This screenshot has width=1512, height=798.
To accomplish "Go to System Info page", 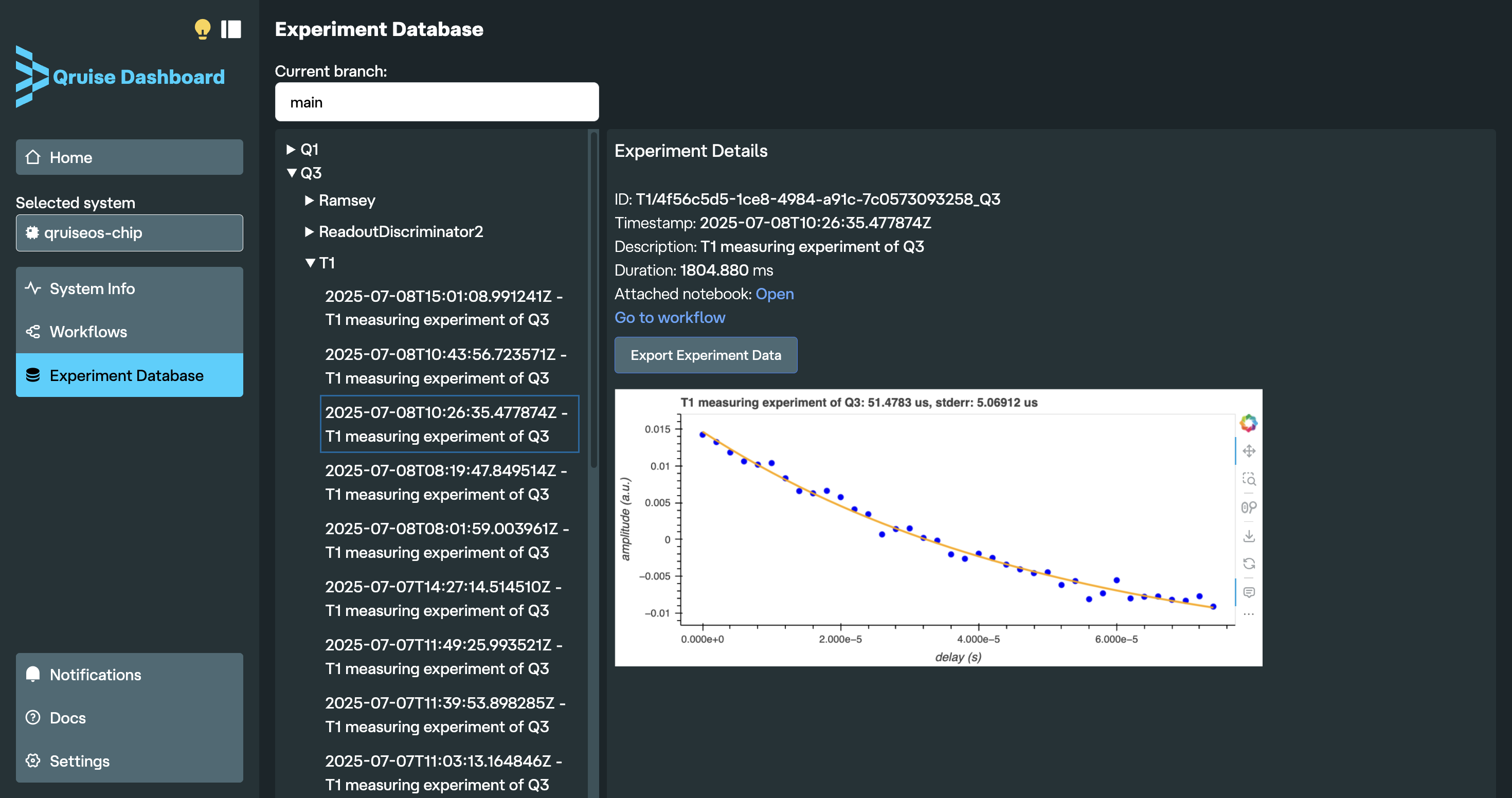I will point(92,288).
